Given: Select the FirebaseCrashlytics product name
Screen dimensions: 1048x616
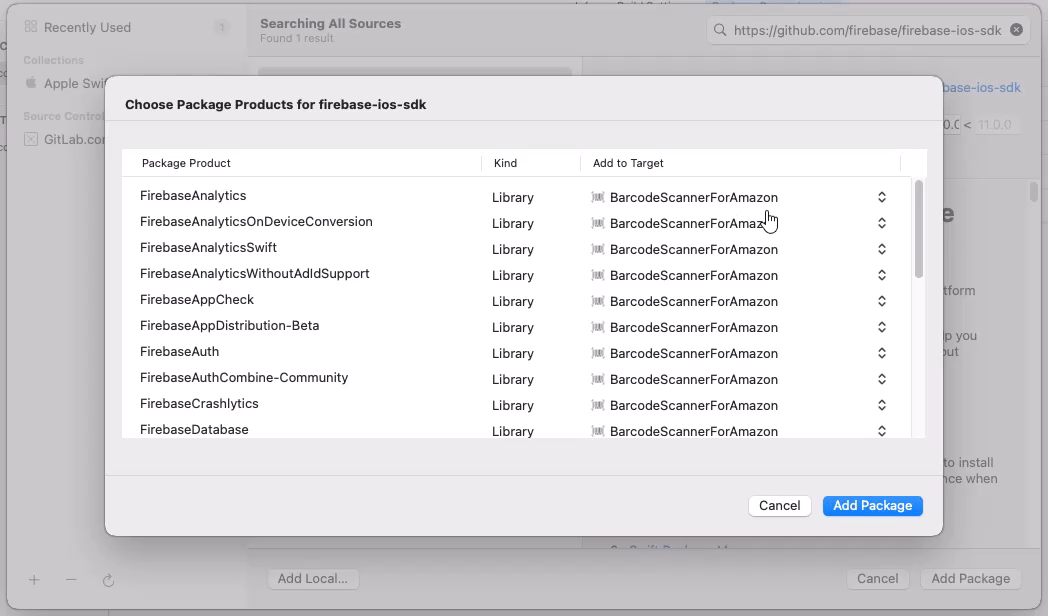Looking at the screenshot, I should tap(199, 404).
